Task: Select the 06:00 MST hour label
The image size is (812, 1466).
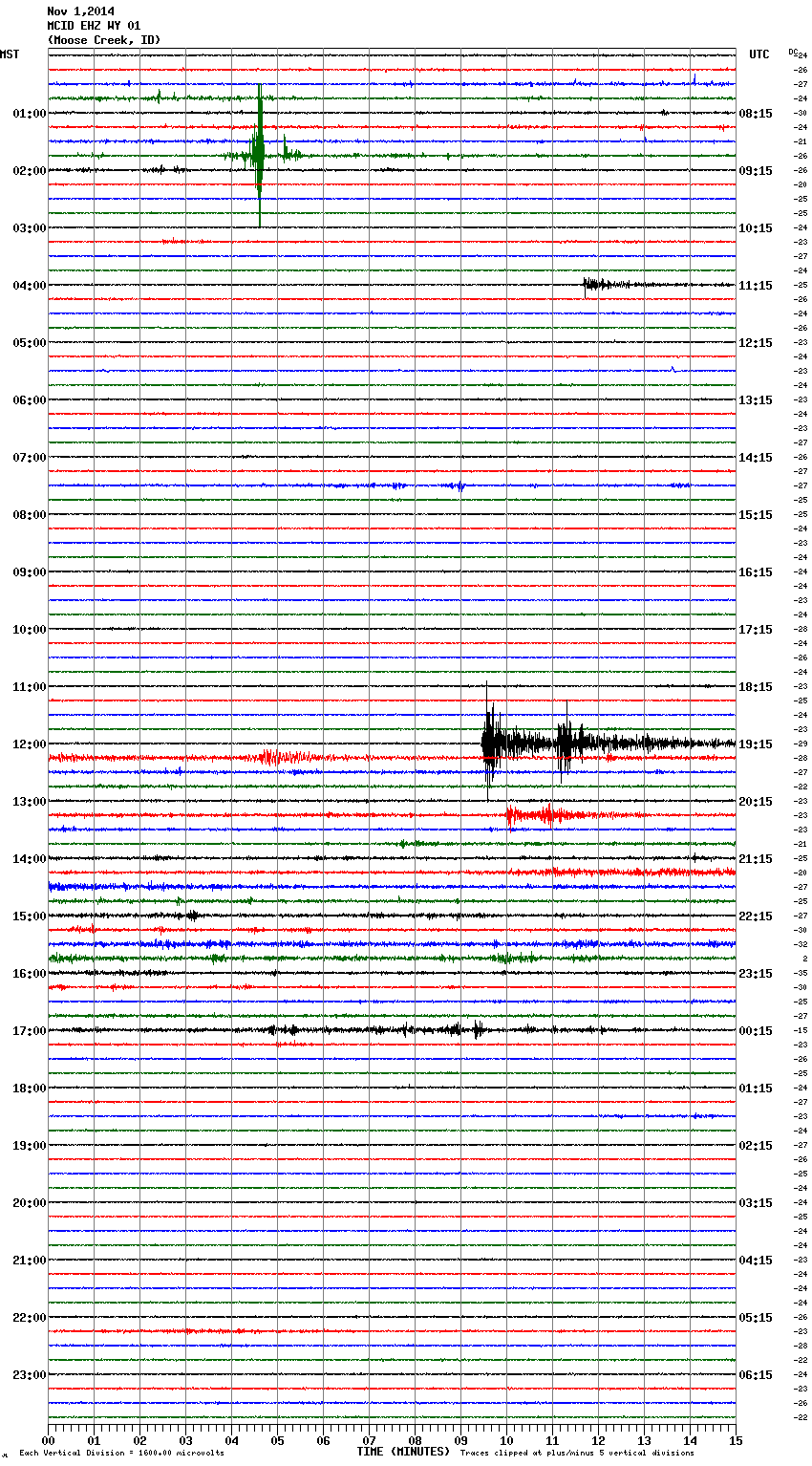Action: coord(30,399)
